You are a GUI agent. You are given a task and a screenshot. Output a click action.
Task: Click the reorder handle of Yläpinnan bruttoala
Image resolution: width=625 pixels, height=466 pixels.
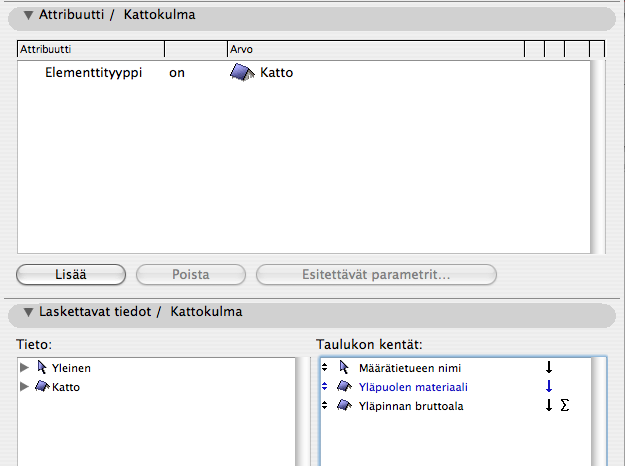[x=325, y=405]
